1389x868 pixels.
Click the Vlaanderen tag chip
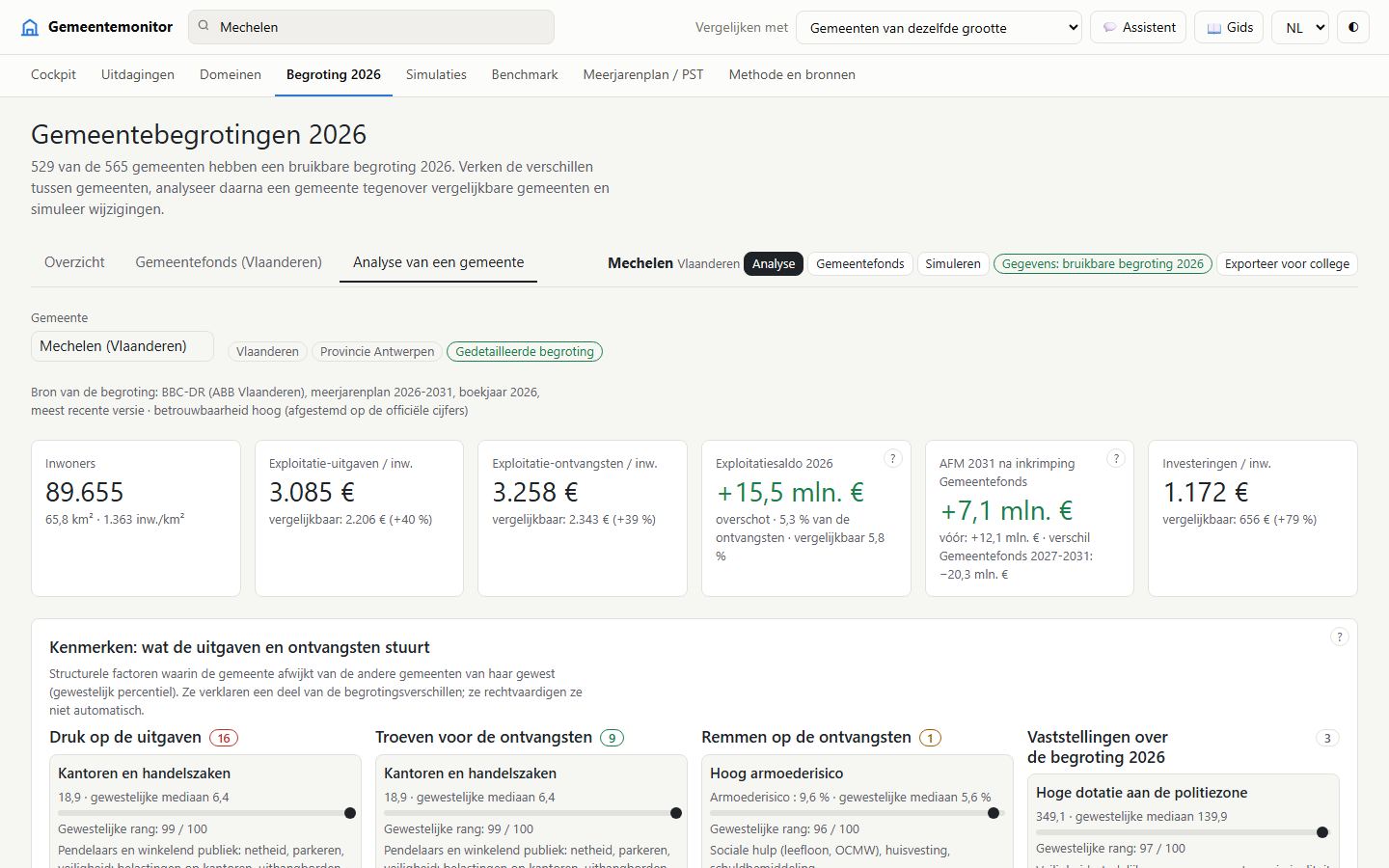click(267, 352)
